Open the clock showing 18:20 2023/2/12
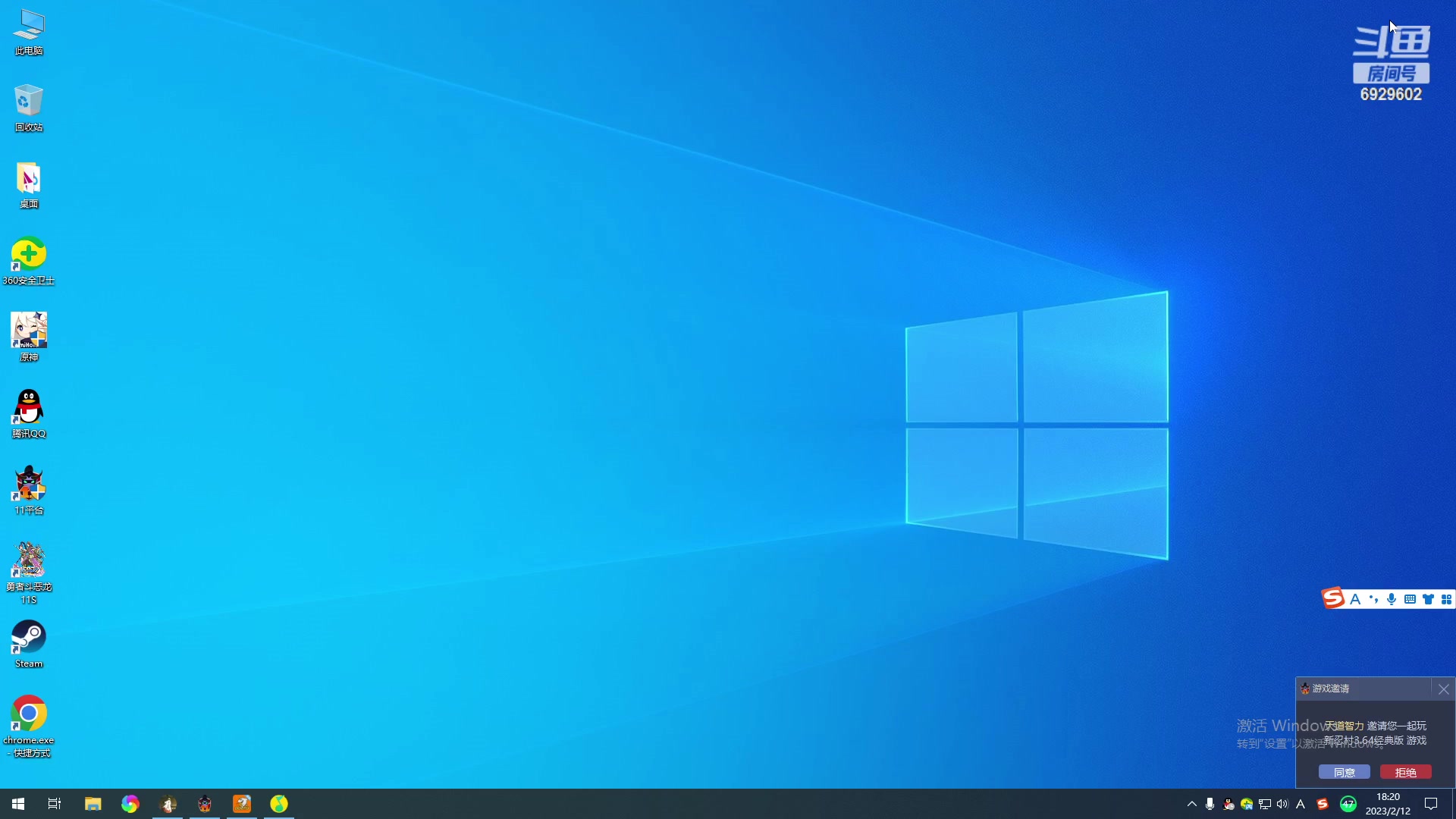This screenshot has width=1456, height=819. point(1388,804)
